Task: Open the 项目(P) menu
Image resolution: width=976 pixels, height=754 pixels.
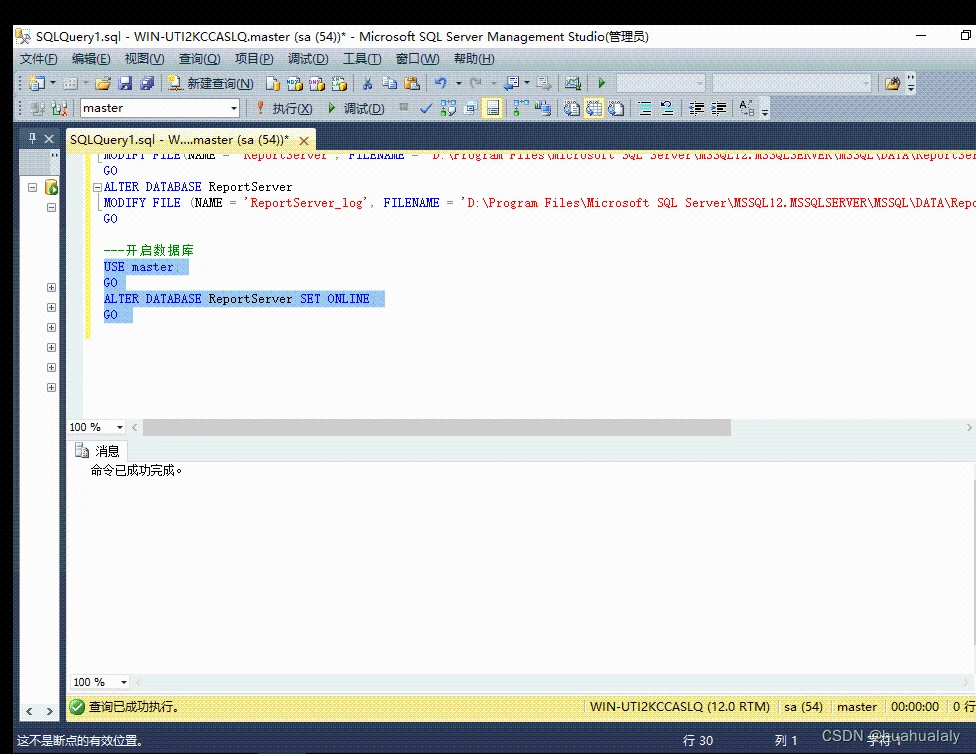Action: click(x=254, y=59)
